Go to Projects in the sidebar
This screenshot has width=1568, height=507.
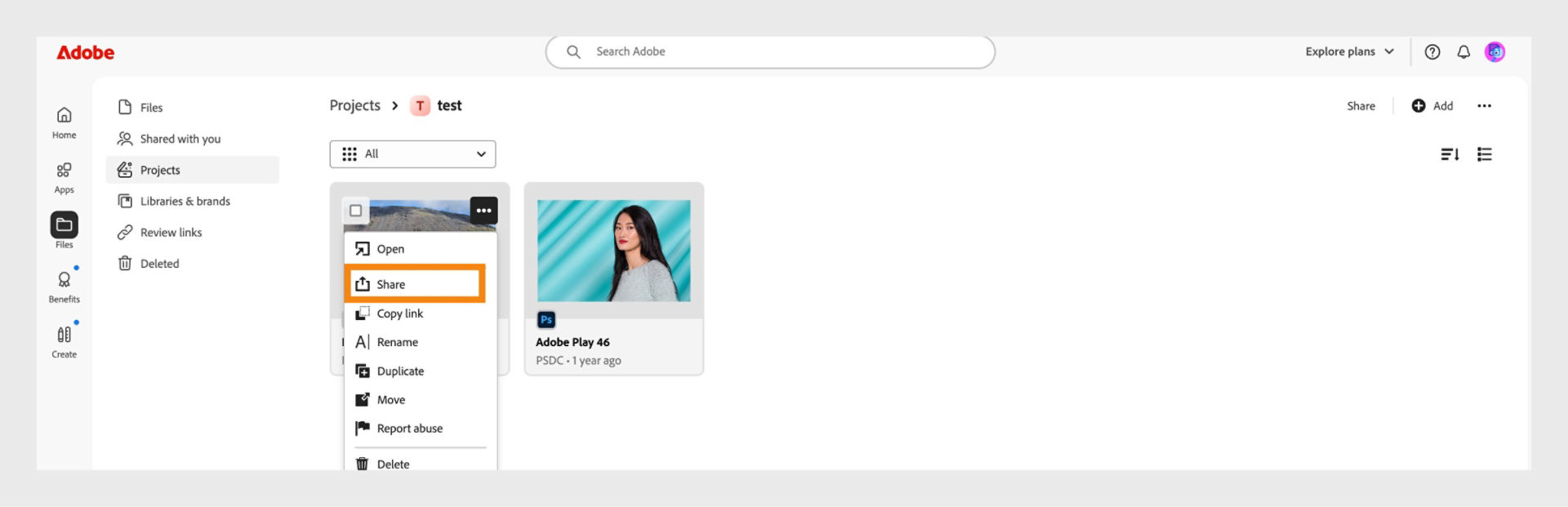coord(193,170)
